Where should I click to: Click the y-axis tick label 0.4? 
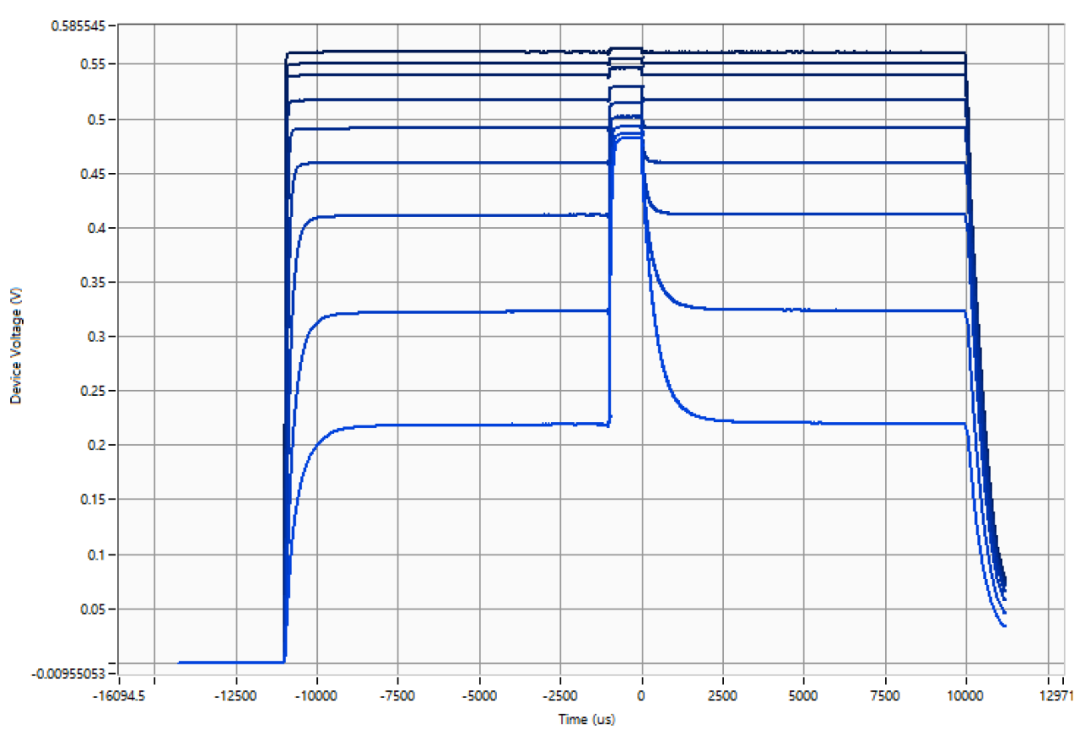click(x=96, y=228)
